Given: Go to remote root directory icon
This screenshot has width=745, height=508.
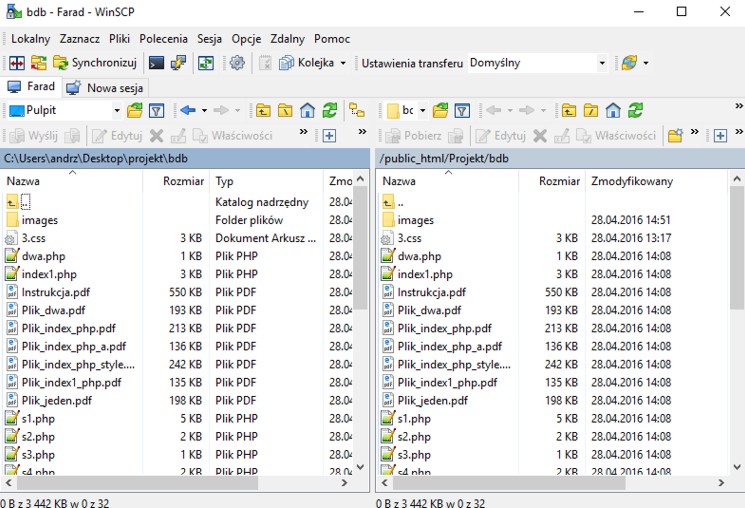Looking at the screenshot, I should click(591, 111).
